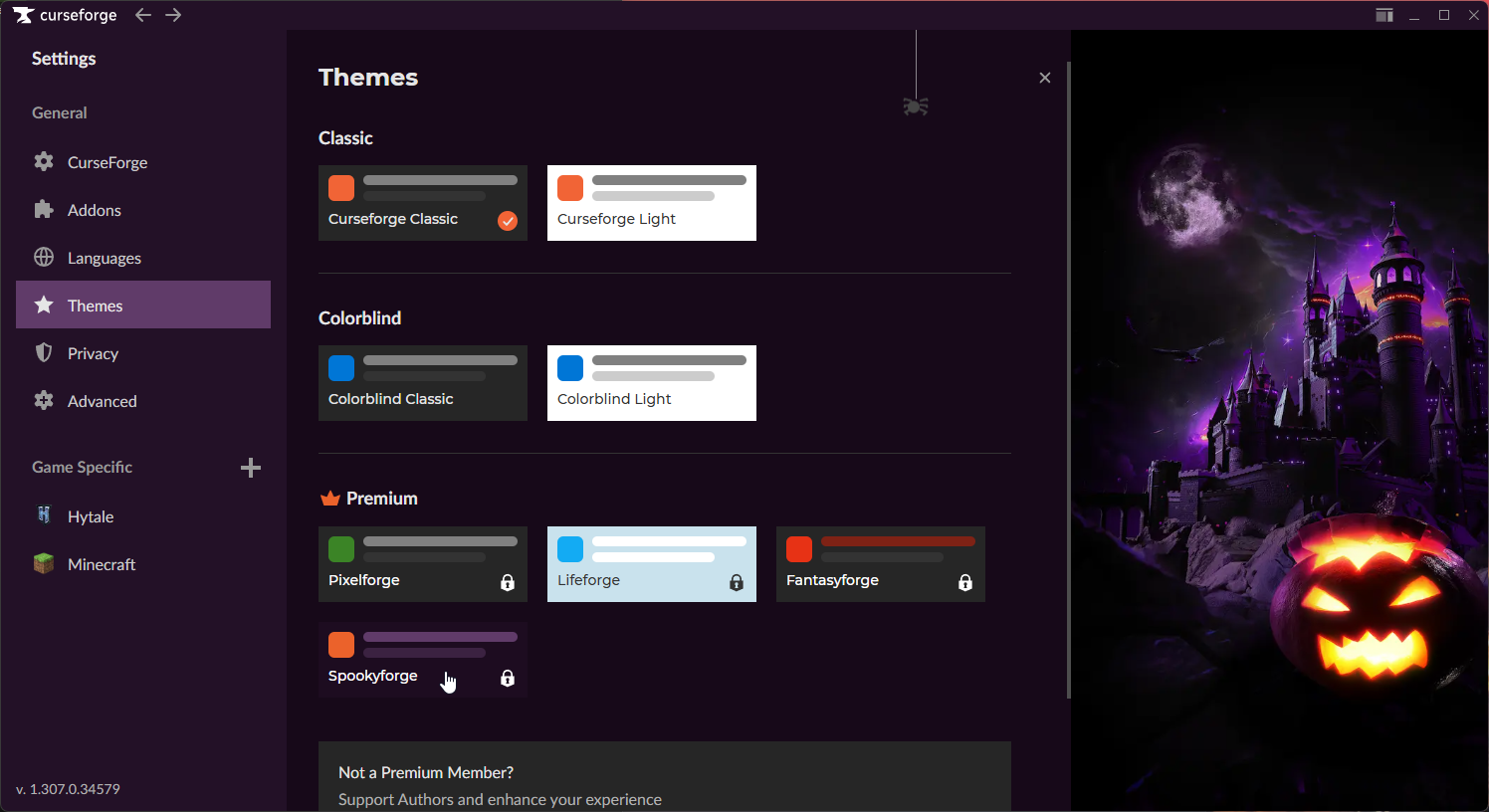Select the Spookyforge premium theme
Viewport: 1489px width, 812px height.
pyautogui.click(x=423, y=660)
